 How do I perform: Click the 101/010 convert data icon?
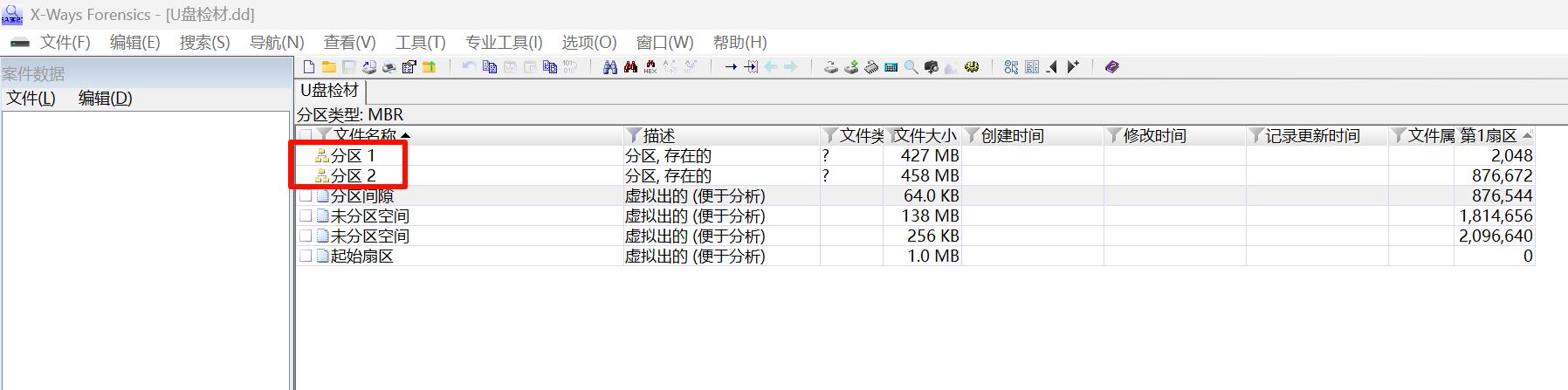tap(570, 67)
